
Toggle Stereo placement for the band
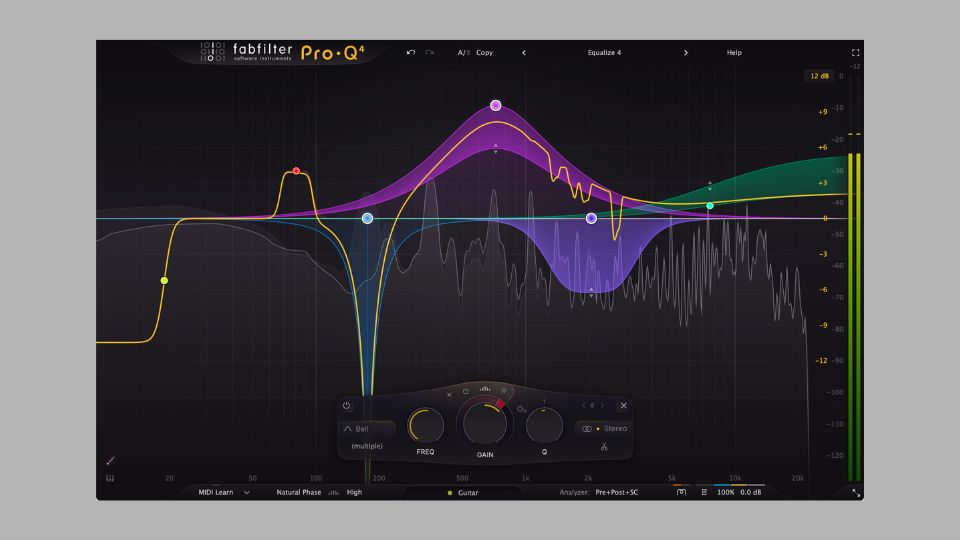(604, 428)
